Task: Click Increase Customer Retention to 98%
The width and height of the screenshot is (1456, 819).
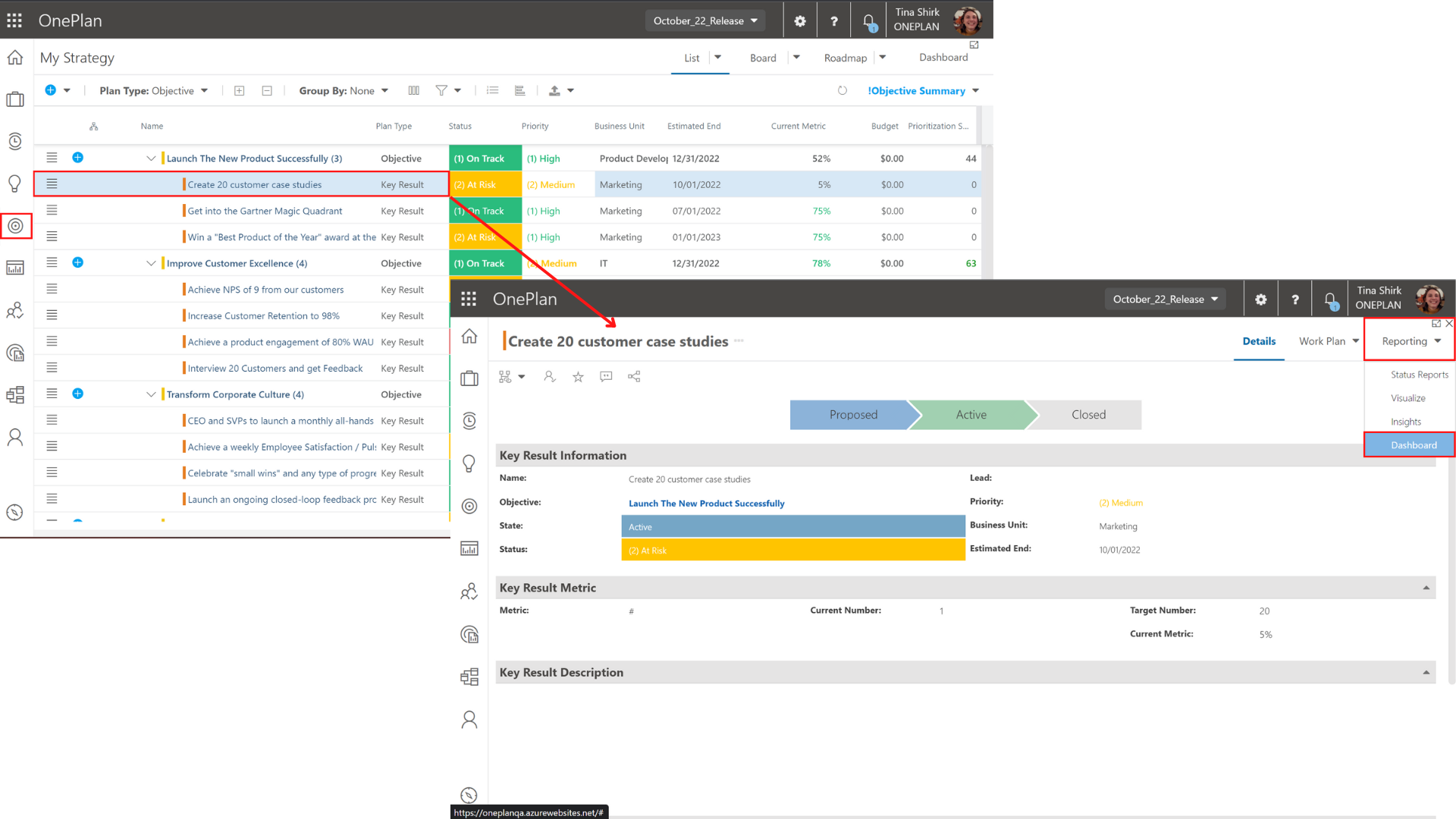Action: pyautogui.click(x=263, y=315)
